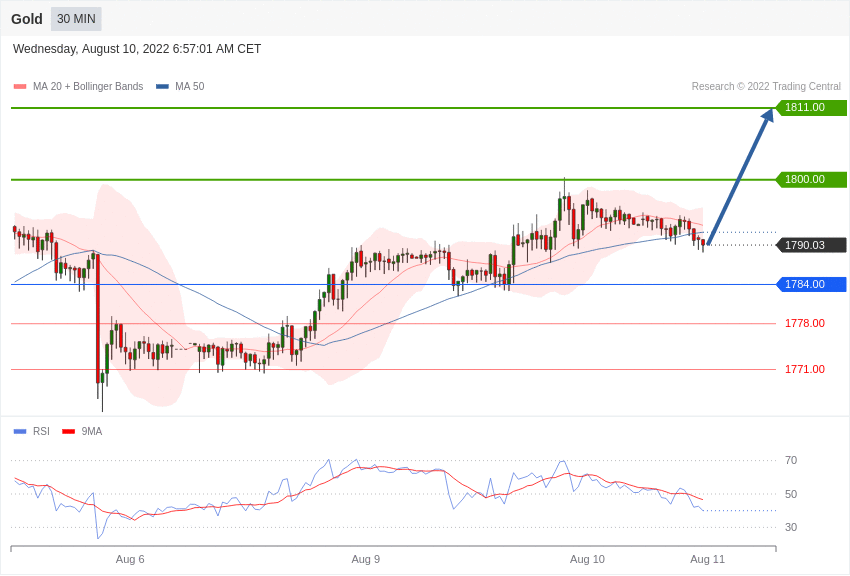Viewport: 850px width, 576px height.
Task: Click the red 1778.00 support value
Action: pyautogui.click(x=804, y=323)
